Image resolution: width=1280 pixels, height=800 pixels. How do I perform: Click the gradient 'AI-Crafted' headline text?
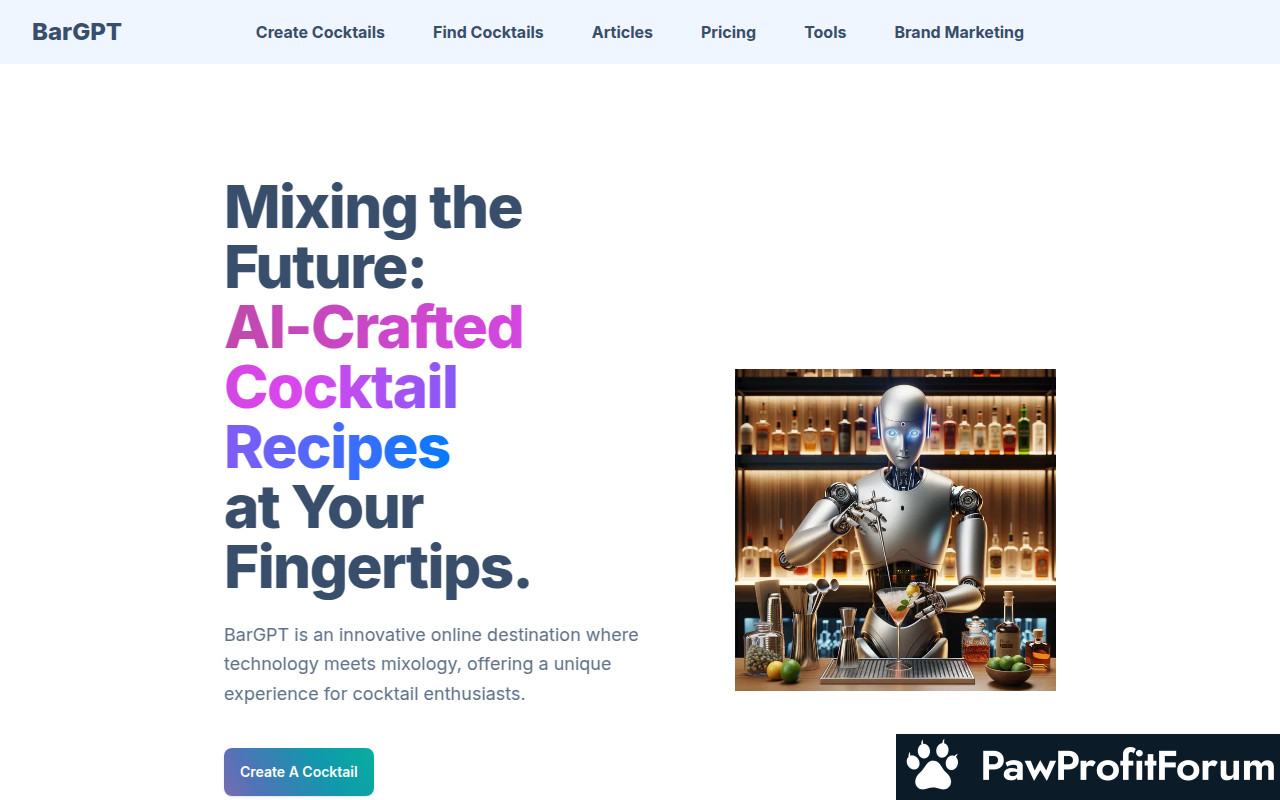(x=374, y=327)
